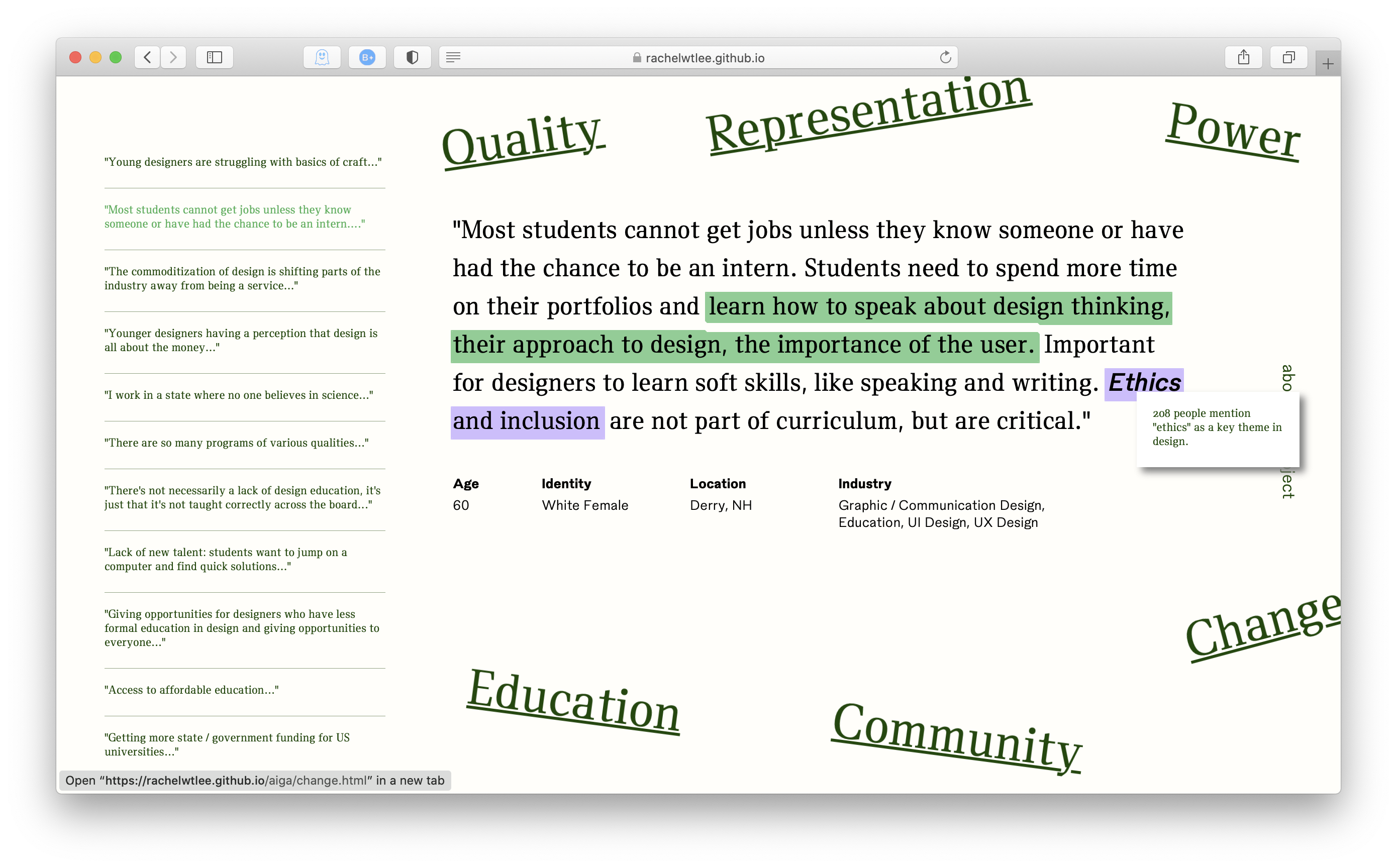Open the Quality theme link
This screenshot has width=1397, height=868.
coord(522,141)
